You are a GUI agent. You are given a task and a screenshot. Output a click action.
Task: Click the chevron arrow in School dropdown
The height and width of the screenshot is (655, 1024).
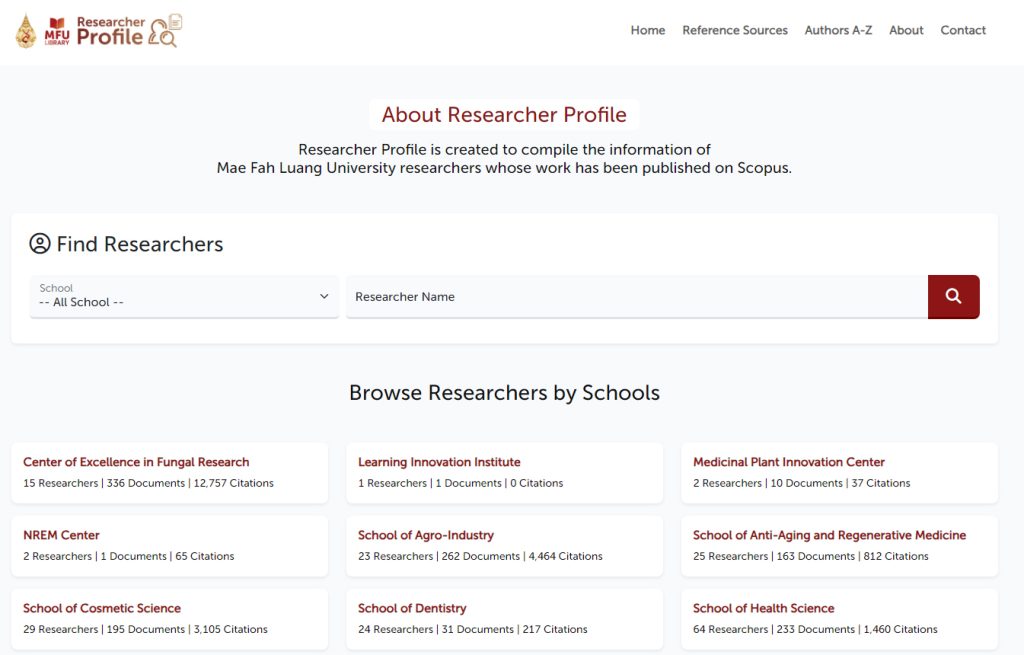[x=324, y=297]
